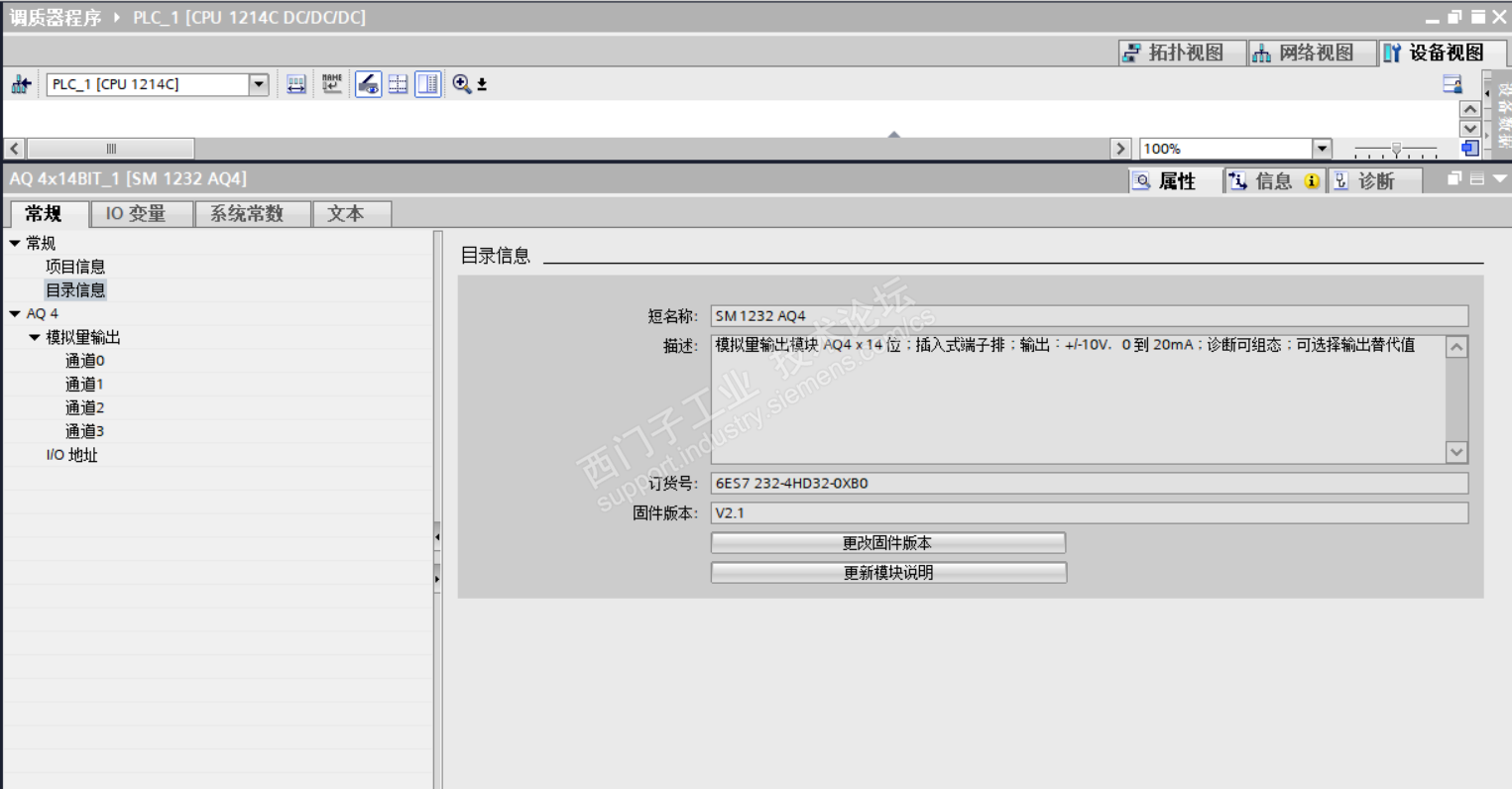Switch to the 拓扑视图 tab
1512x789 pixels.
tap(1182, 53)
